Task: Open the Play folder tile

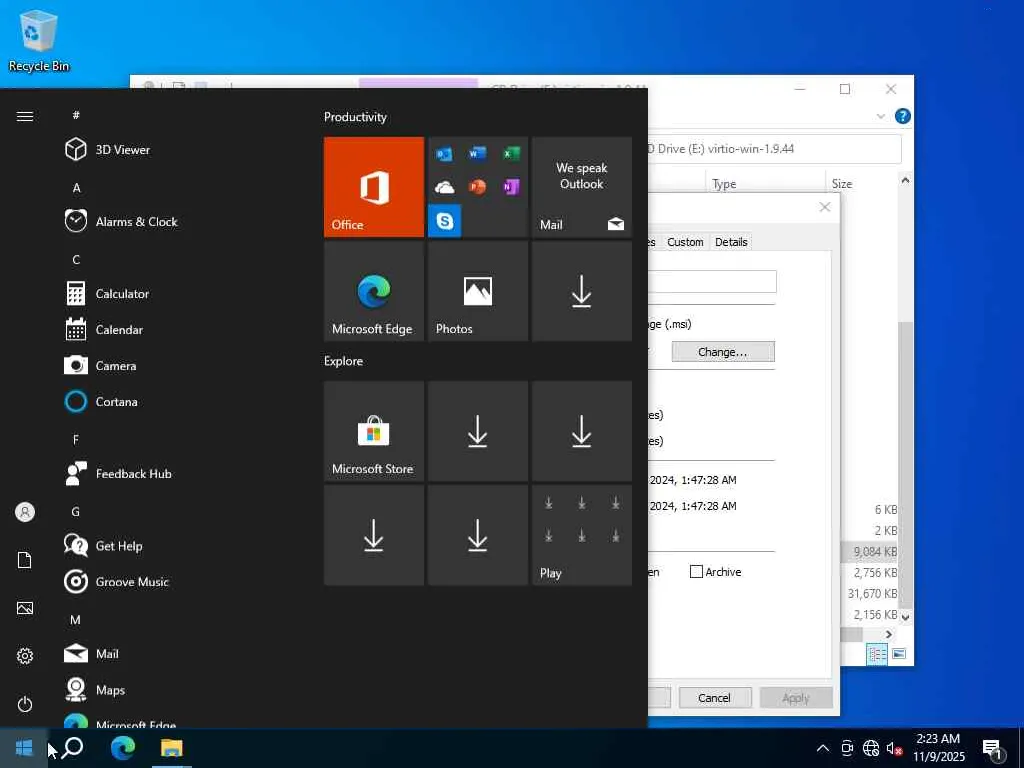Action: tap(581, 536)
